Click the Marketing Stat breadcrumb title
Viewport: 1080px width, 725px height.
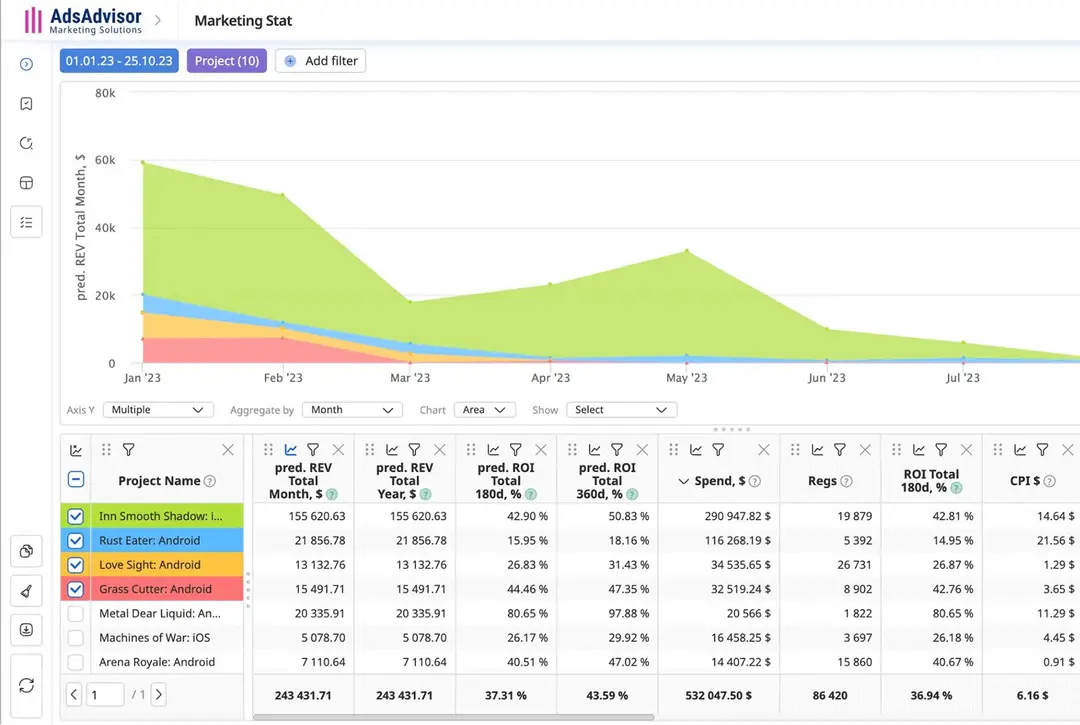tap(243, 21)
